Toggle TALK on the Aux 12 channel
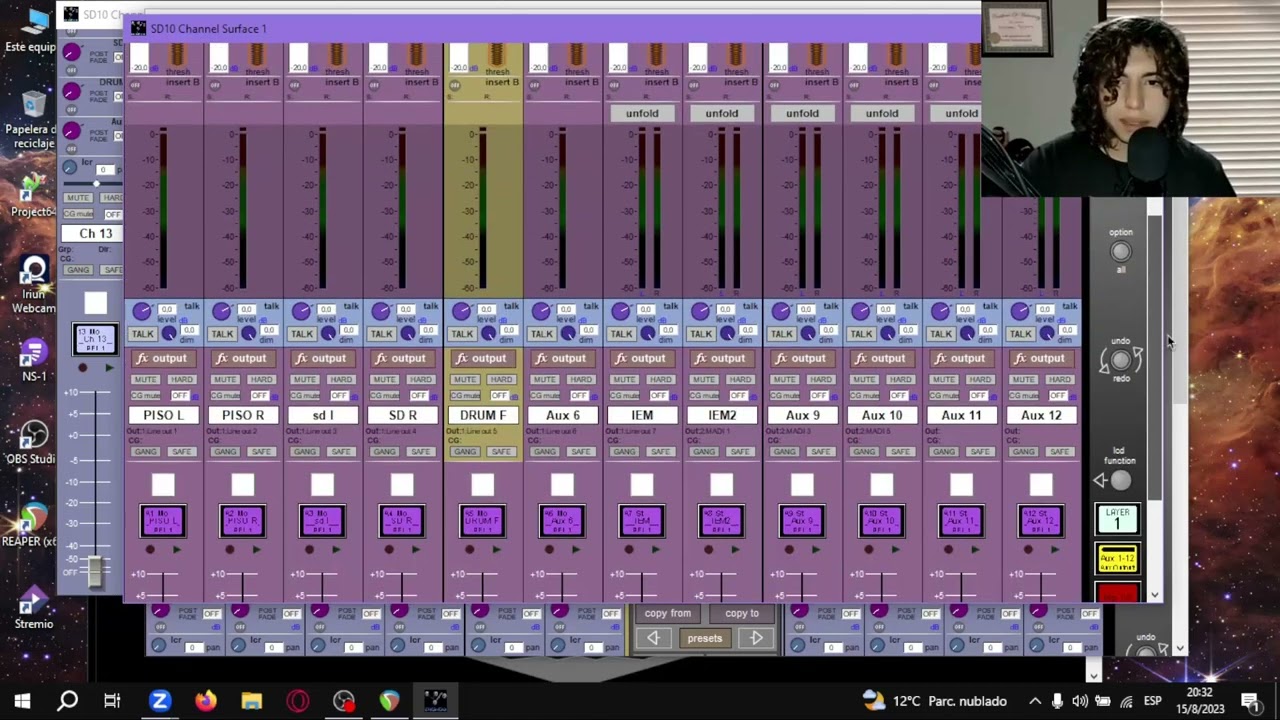This screenshot has width=1280, height=720. click(1021, 334)
